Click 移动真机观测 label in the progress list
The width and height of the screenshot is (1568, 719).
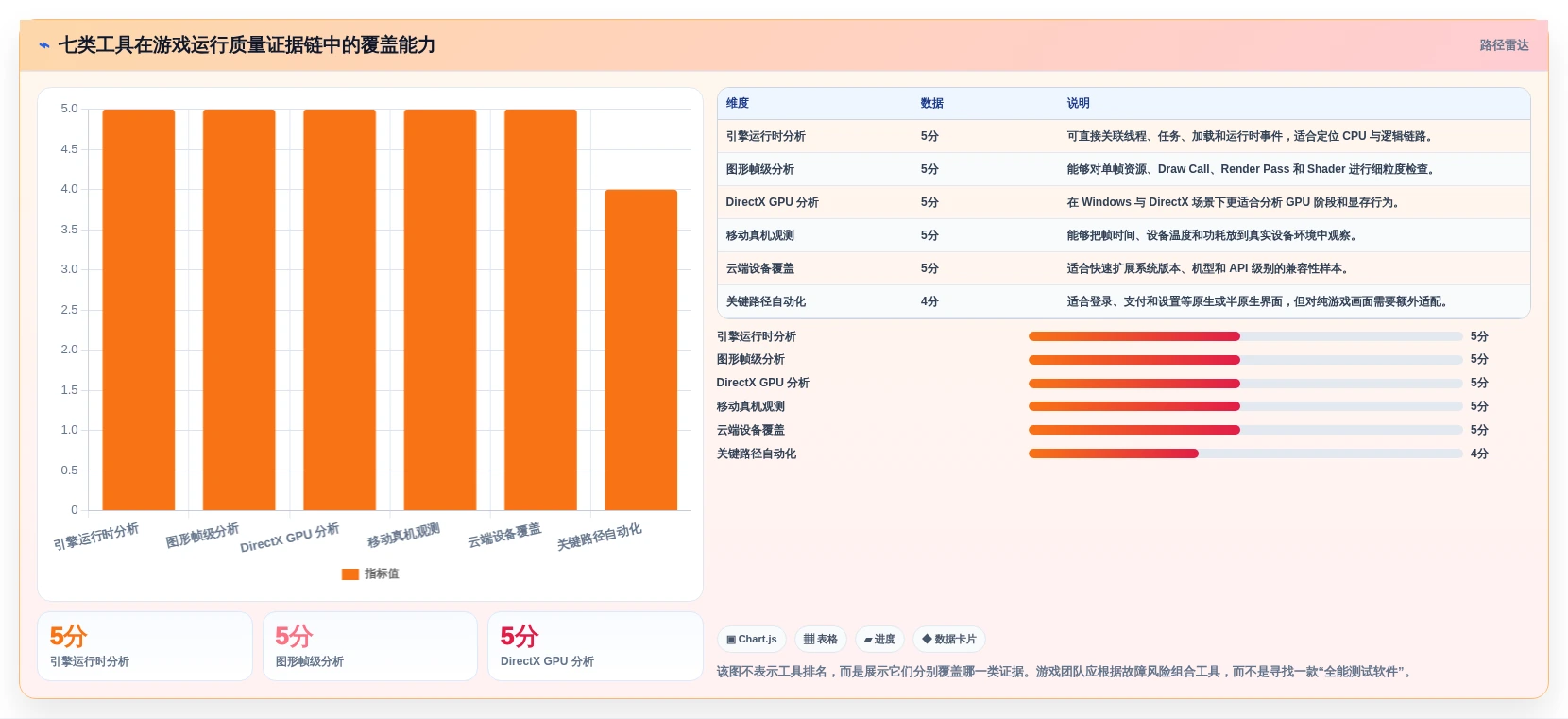click(750, 406)
